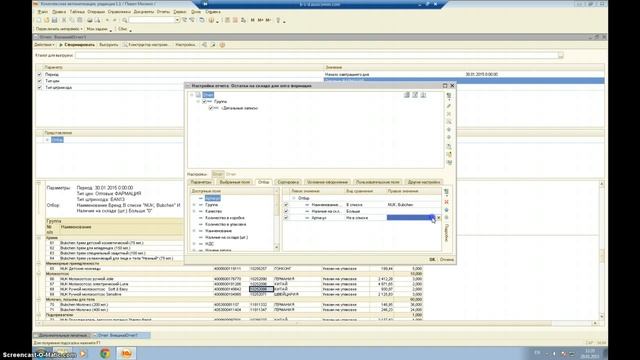Toggle the Тип цен parameter checkbox
The image size is (640, 360).
pos(40,81)
